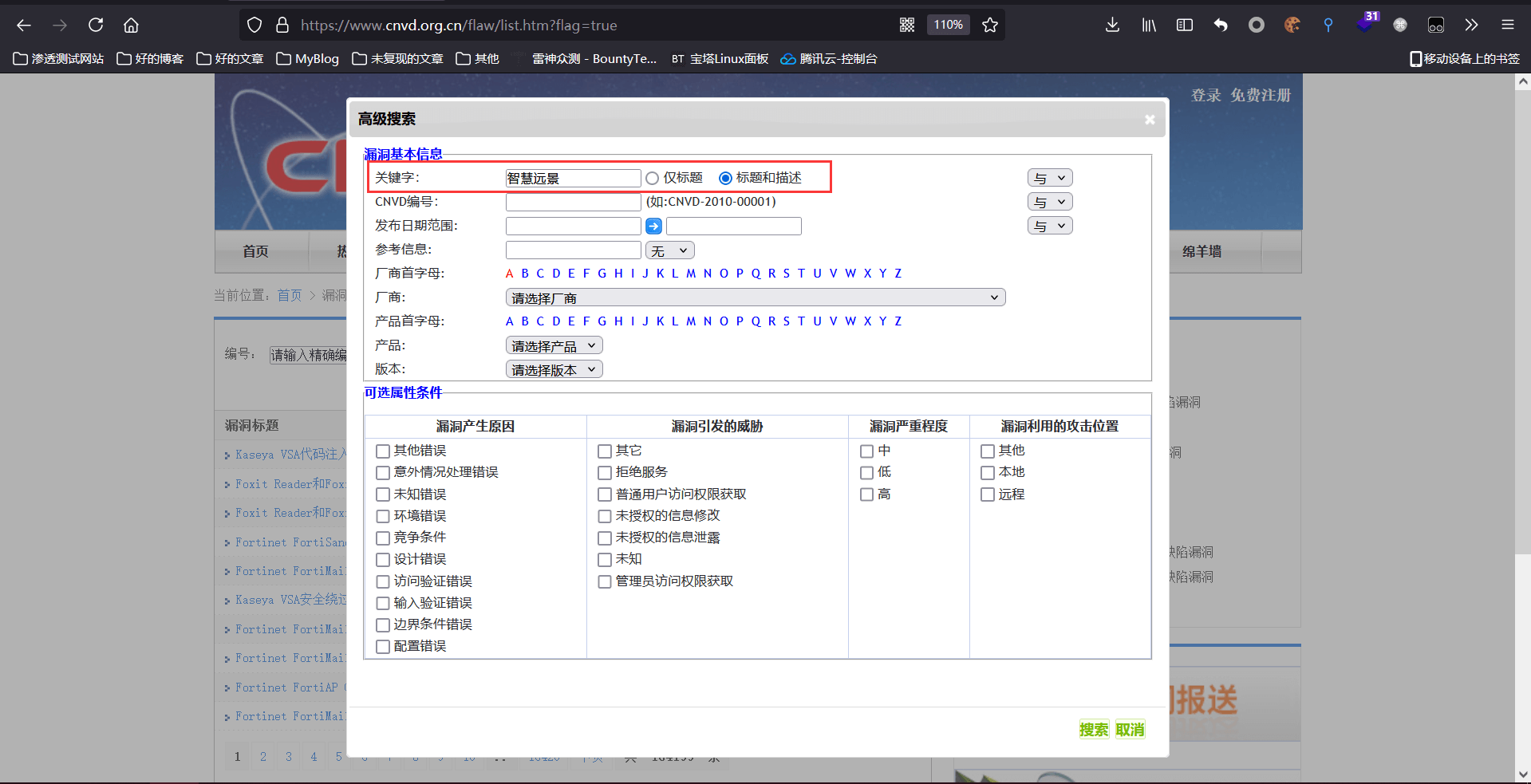
Task: Open the downloads arrow icon
Action: click(1112, 25)
